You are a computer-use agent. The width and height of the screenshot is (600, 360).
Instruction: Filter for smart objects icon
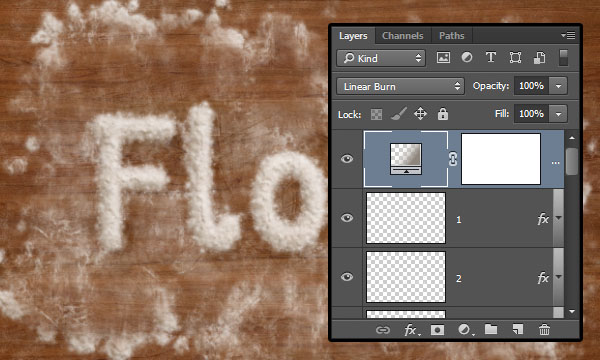(539, 58)
